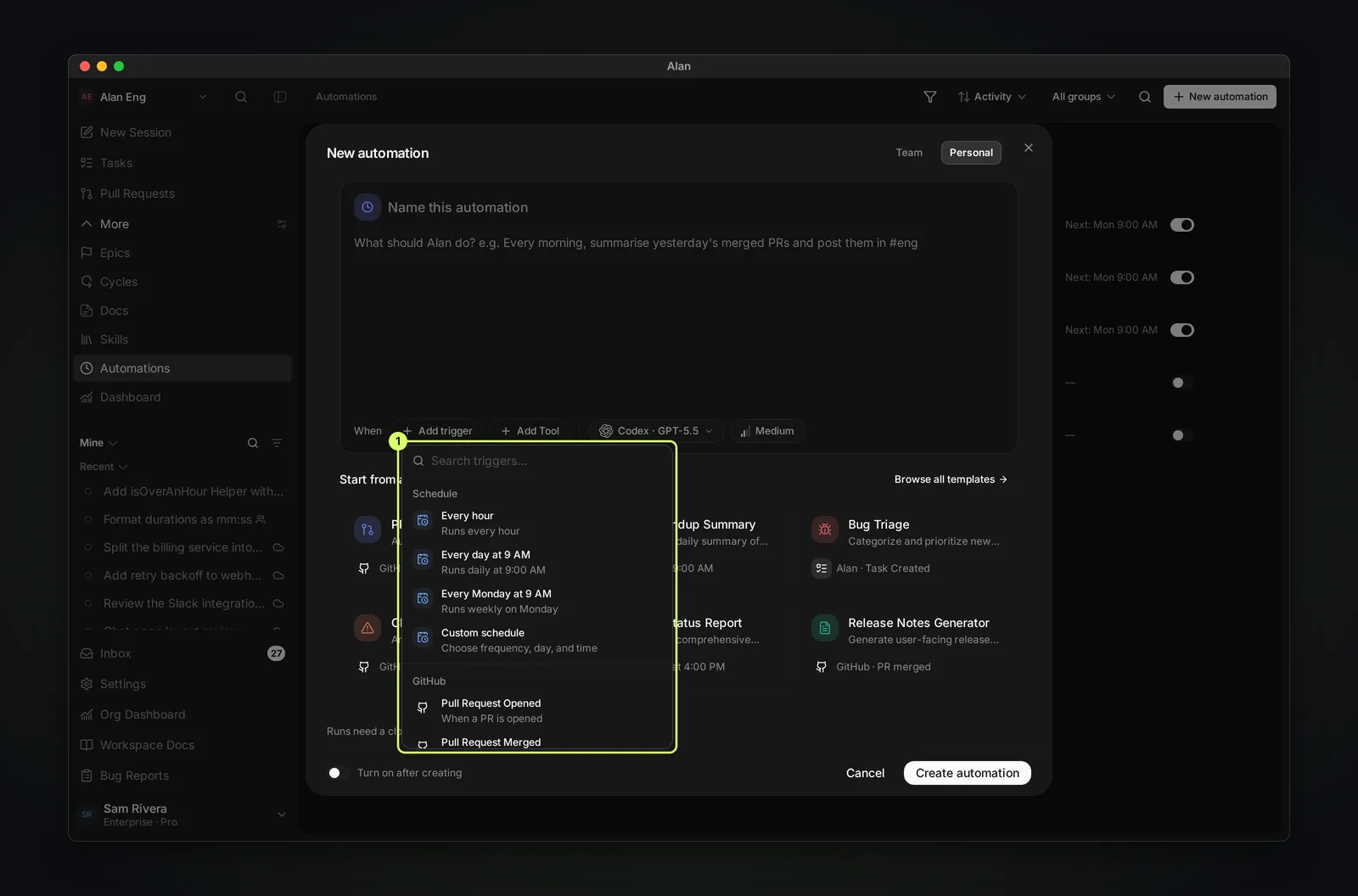The image size is (1358, 896).
Task: Open Browse all templates link
Action: [951, 479]
